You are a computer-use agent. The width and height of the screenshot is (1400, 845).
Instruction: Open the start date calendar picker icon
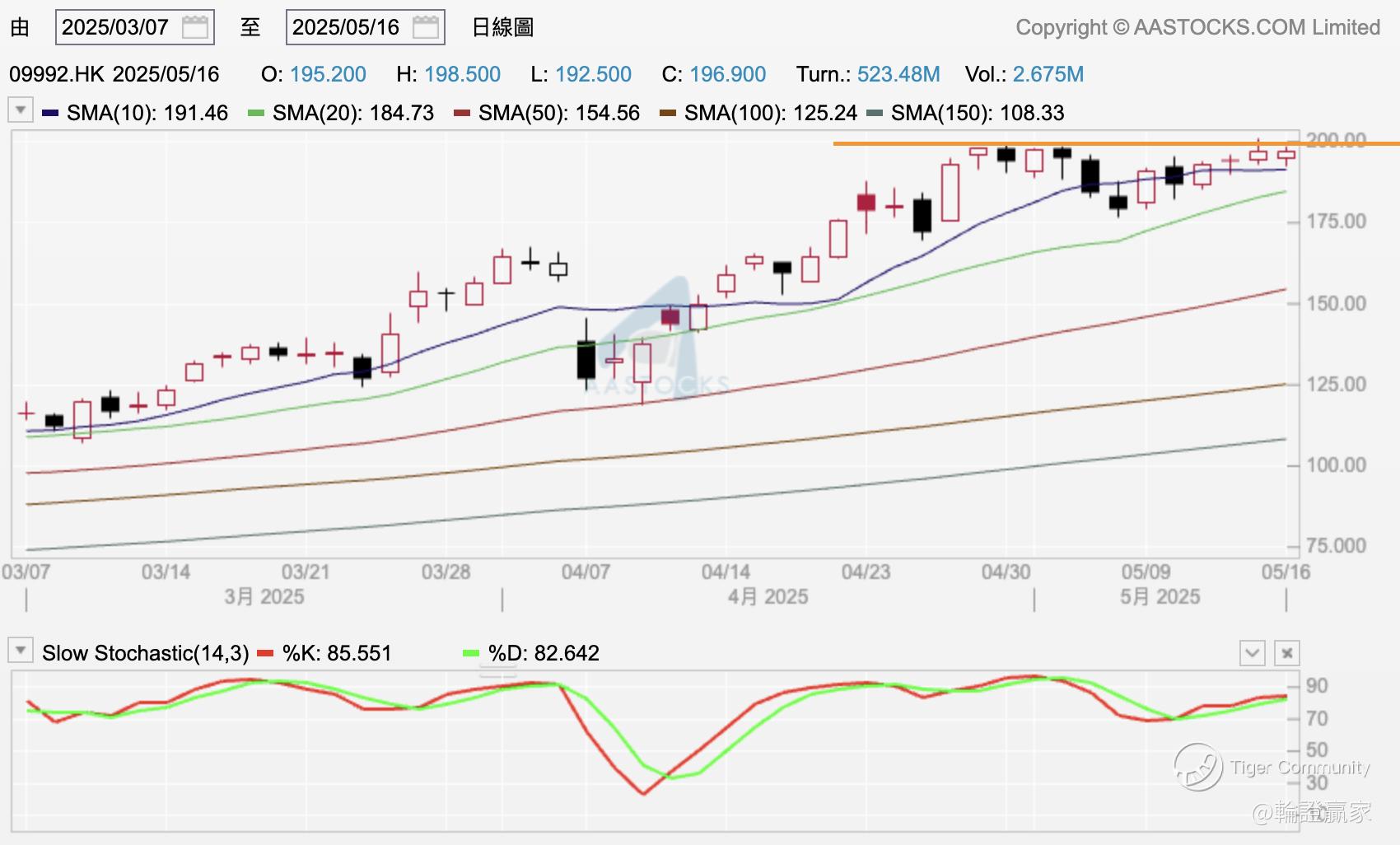195,27
